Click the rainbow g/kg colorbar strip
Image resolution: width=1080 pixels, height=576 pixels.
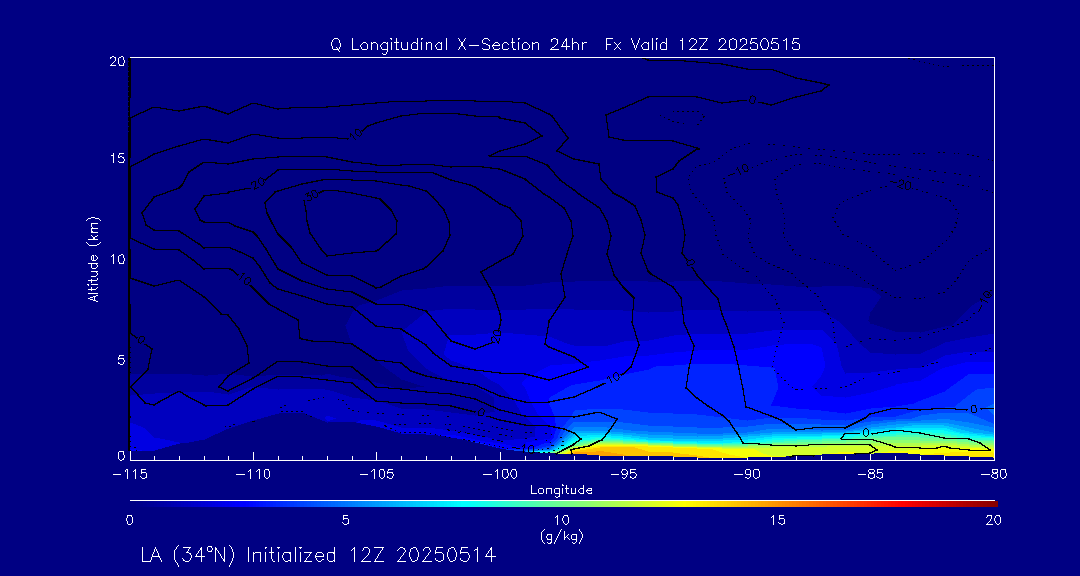pos(563,504)
